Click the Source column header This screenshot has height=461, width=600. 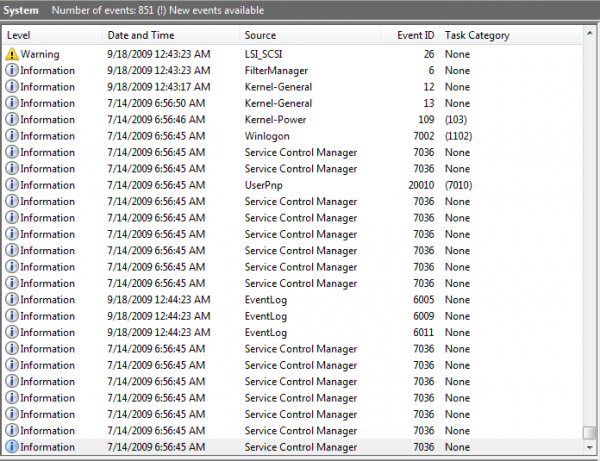310,35
